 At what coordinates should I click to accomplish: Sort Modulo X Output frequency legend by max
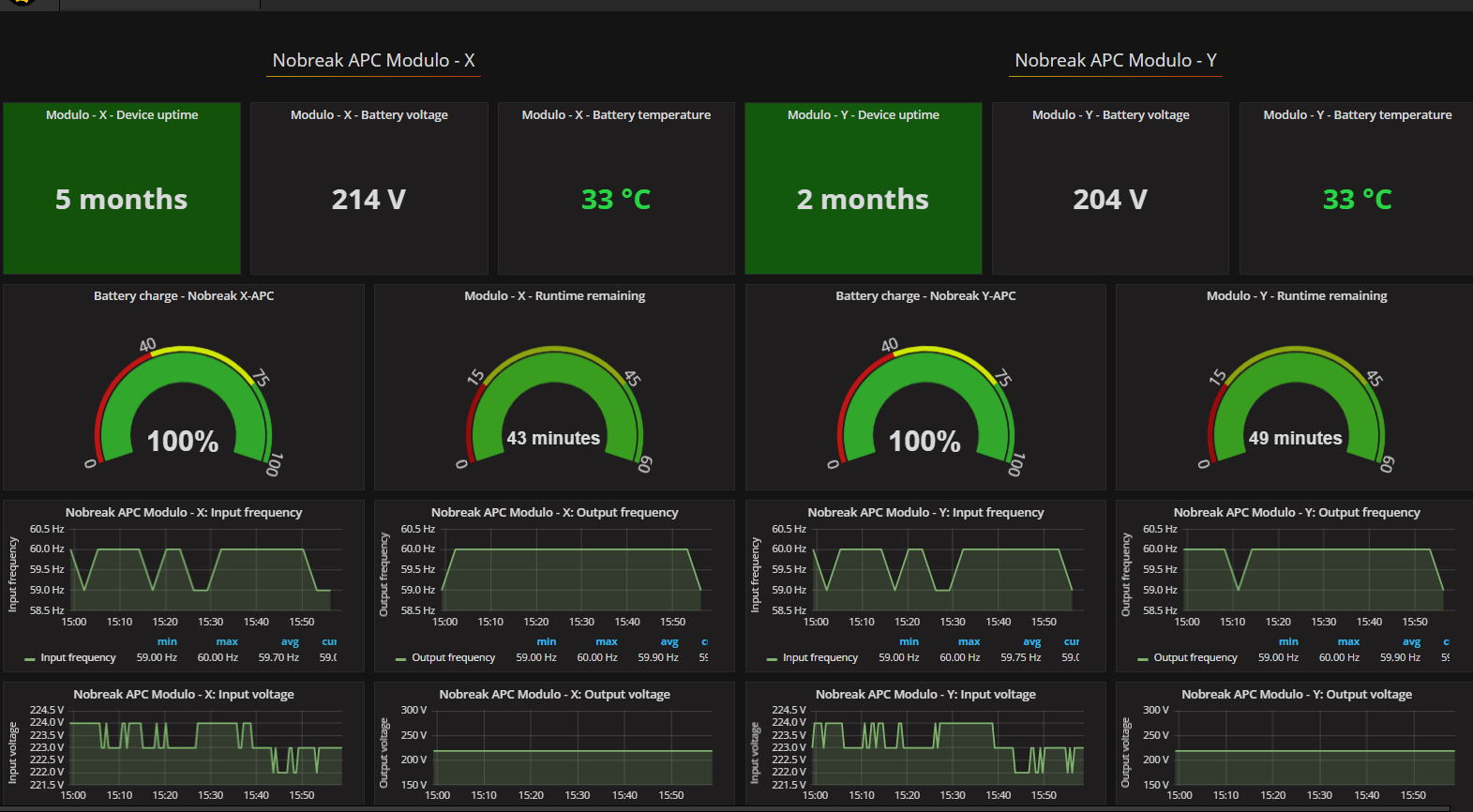tap(607, 641)
